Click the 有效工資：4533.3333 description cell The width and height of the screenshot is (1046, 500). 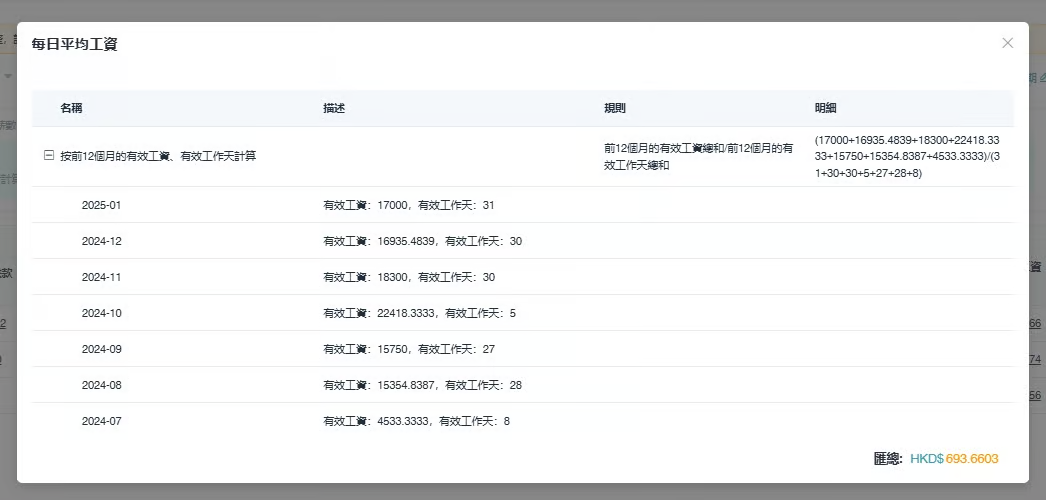coord(416,421)
